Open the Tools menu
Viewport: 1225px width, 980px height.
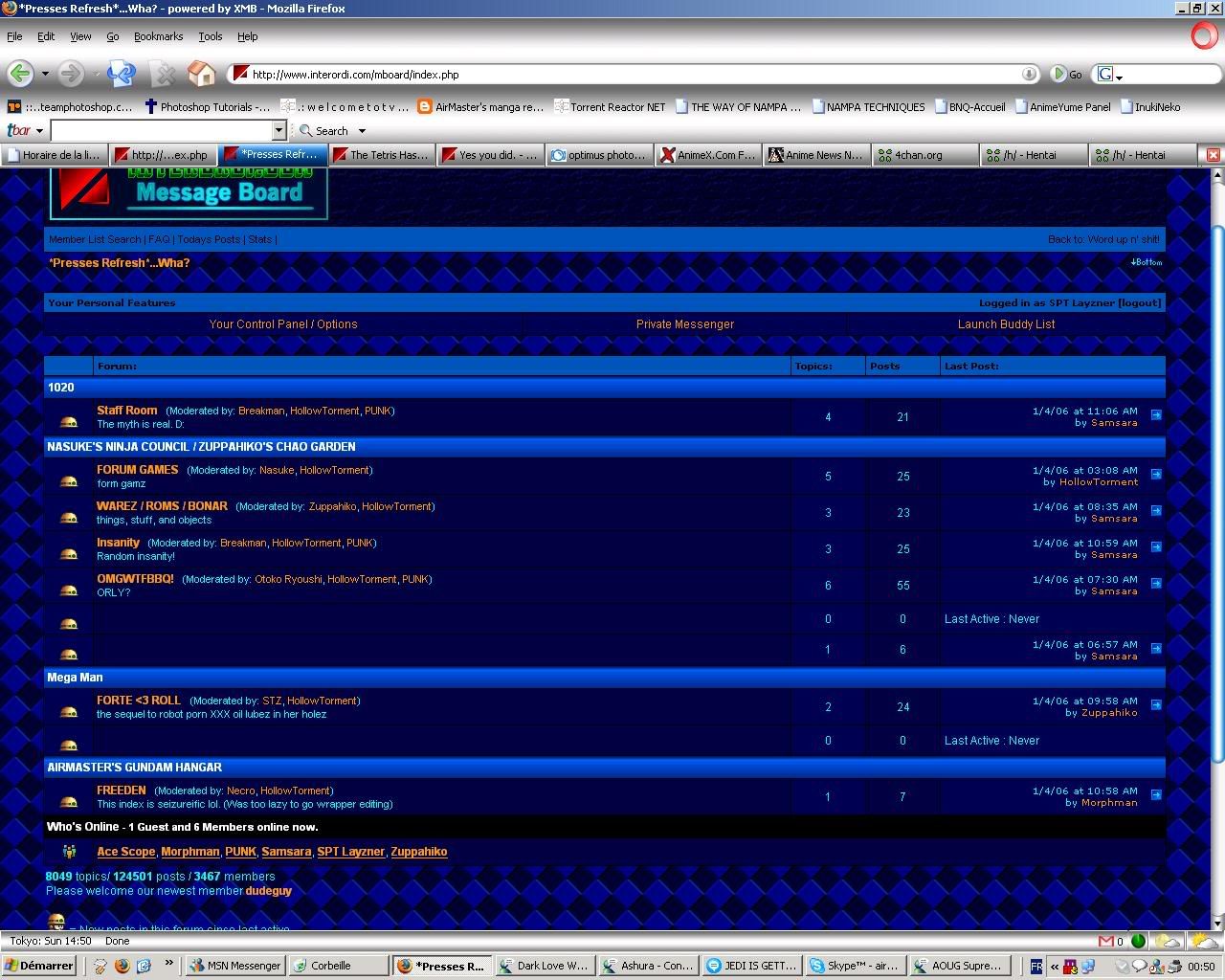211,36
